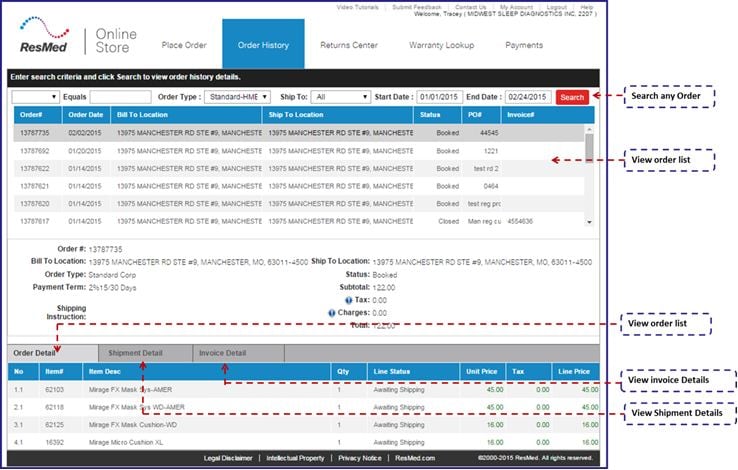Click the info icon beside Tax

coord(348,300)
